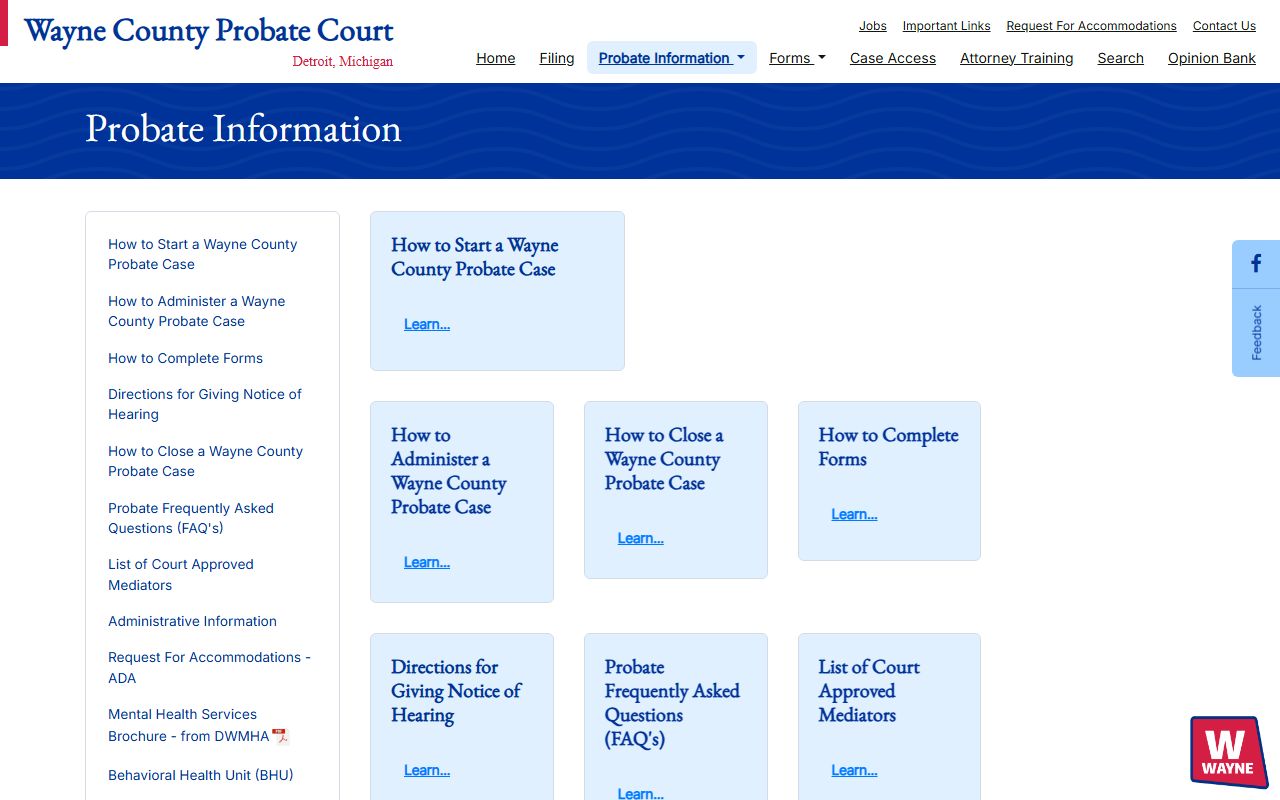Click Learn link in How to Start card
The width and height of the screenshot is (1280, 800).
pyautogui.click(x=427, y=324)
